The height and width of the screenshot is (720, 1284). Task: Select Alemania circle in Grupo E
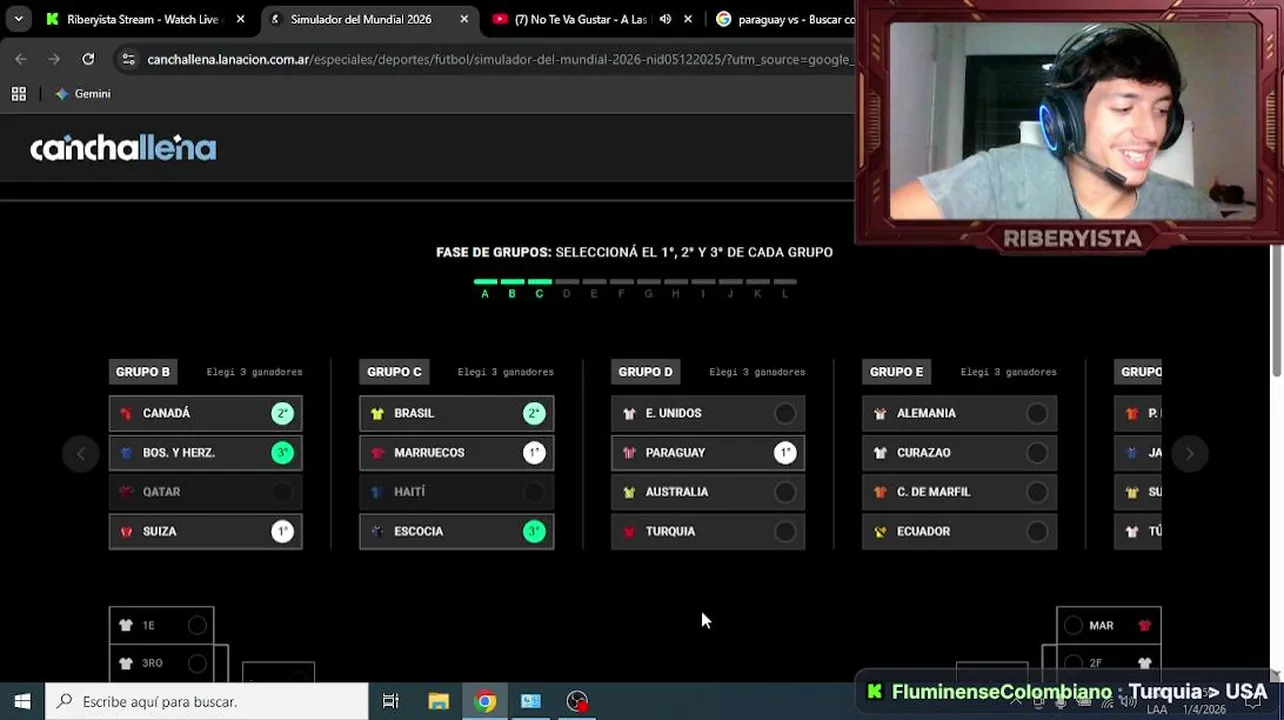[x=1037, y=413]
